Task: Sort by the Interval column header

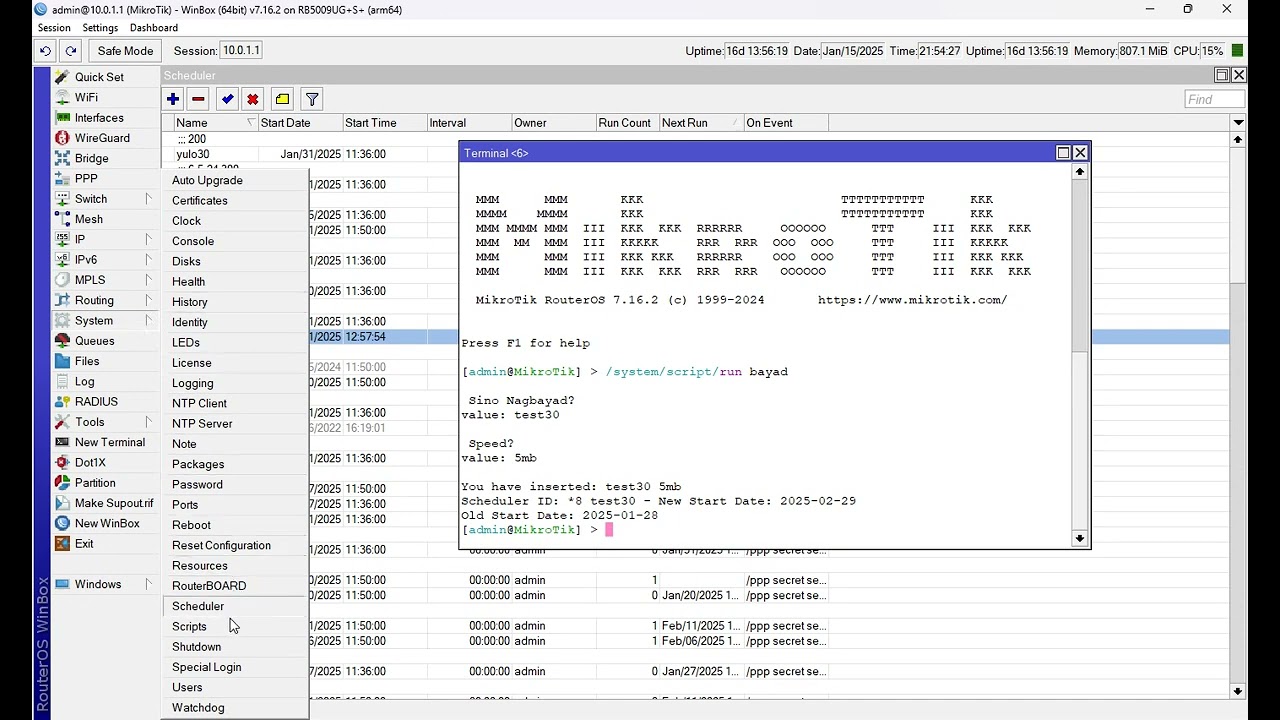Action: pyautogui.click(x=468, y=123)
